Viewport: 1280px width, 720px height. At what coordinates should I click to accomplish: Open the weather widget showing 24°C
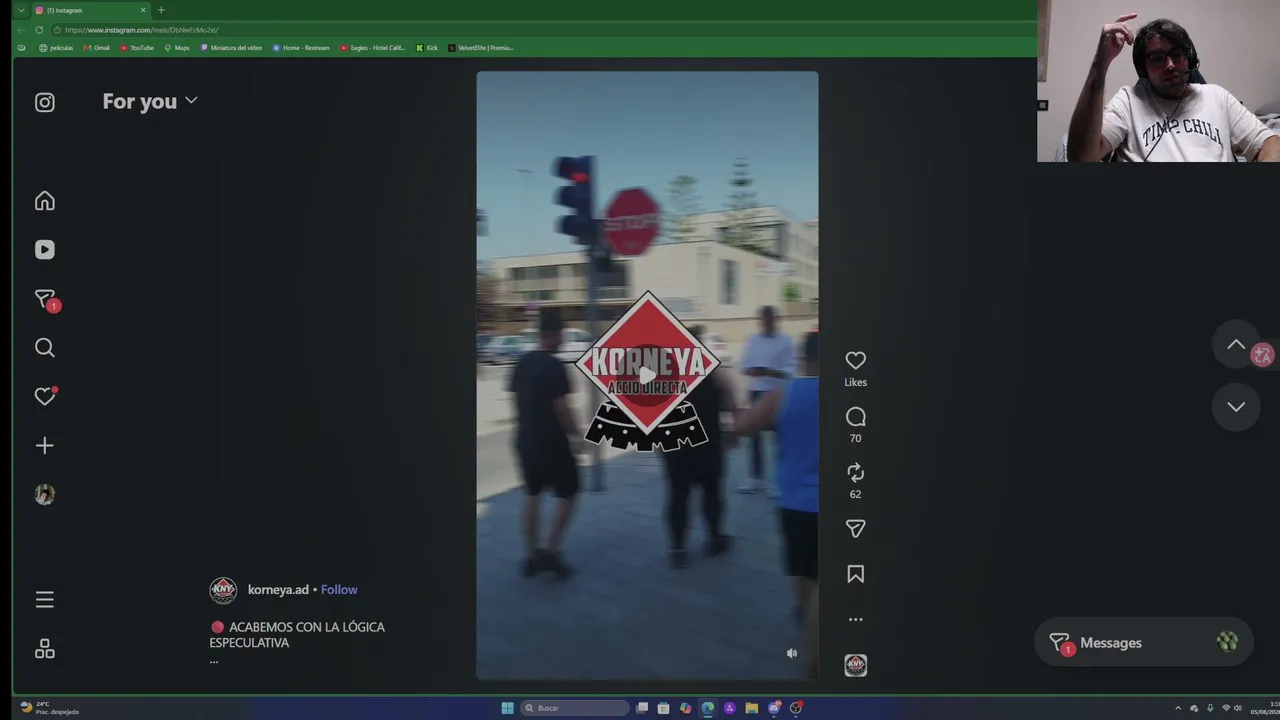coord(50,708)
